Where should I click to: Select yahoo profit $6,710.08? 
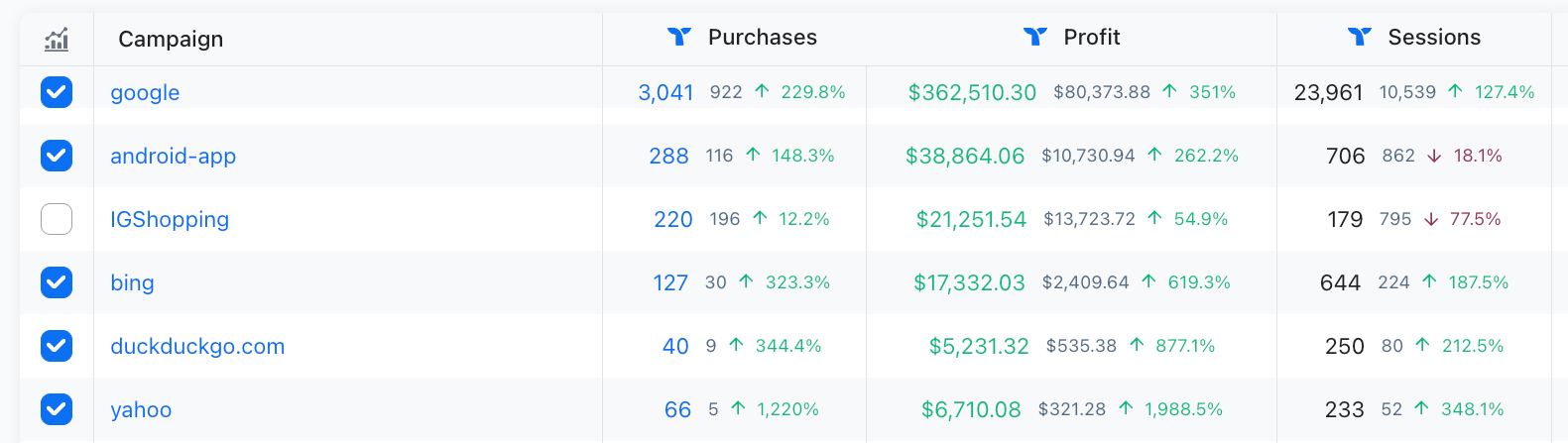click(971, 409)
